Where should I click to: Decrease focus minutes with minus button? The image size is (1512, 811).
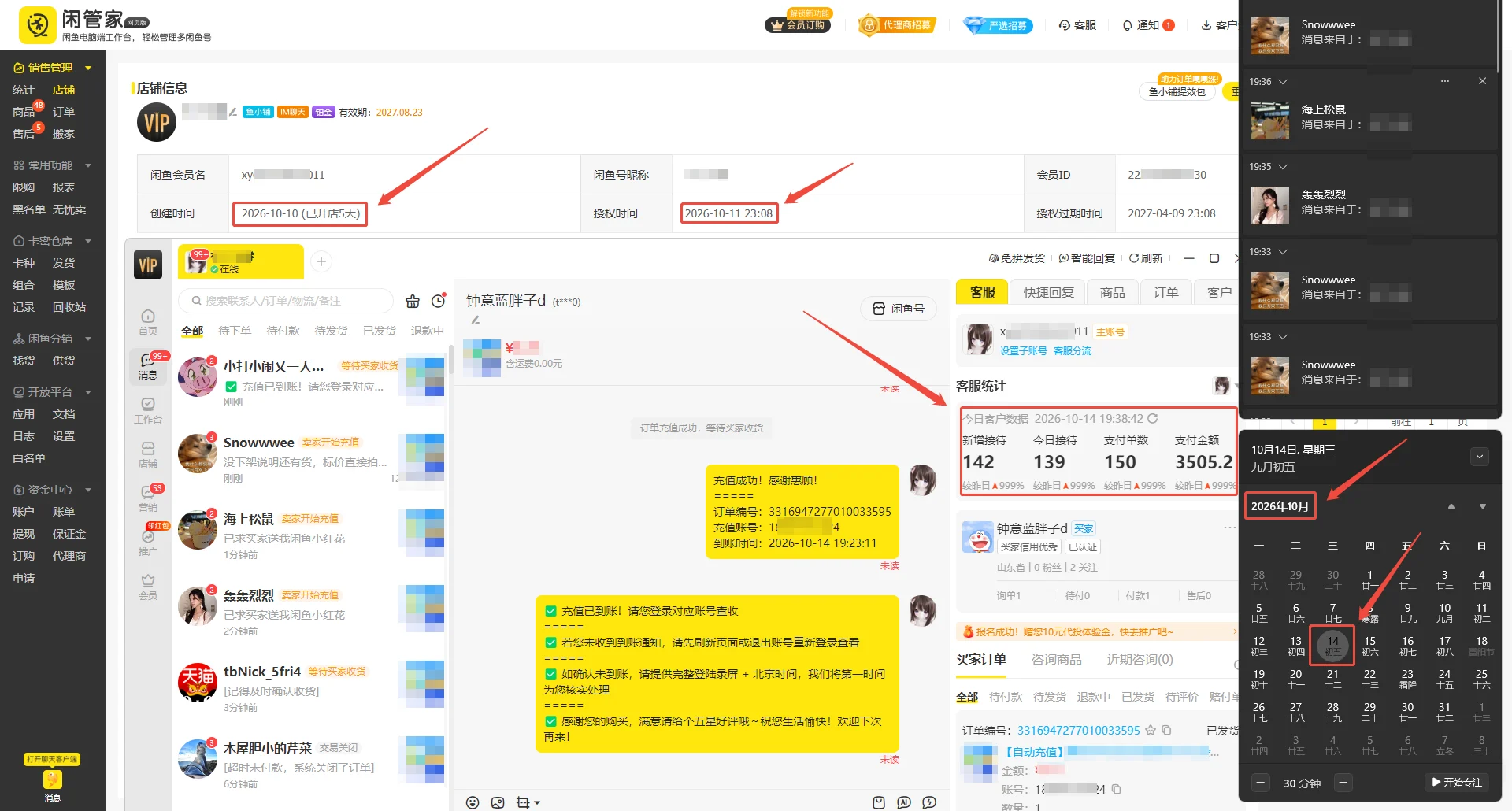click(1260, 783)
